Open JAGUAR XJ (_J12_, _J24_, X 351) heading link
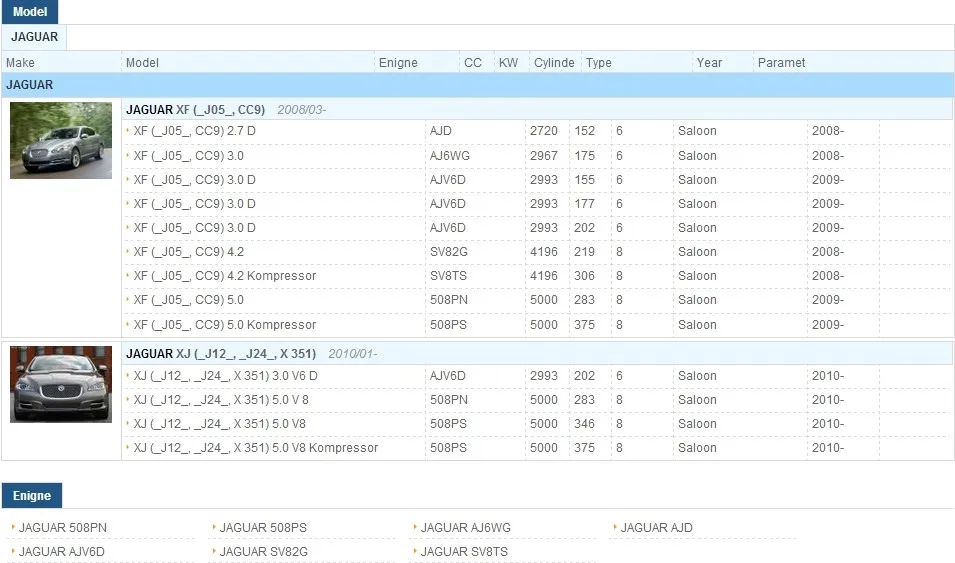This screenshot has height=563, width=955. [221, 353]
